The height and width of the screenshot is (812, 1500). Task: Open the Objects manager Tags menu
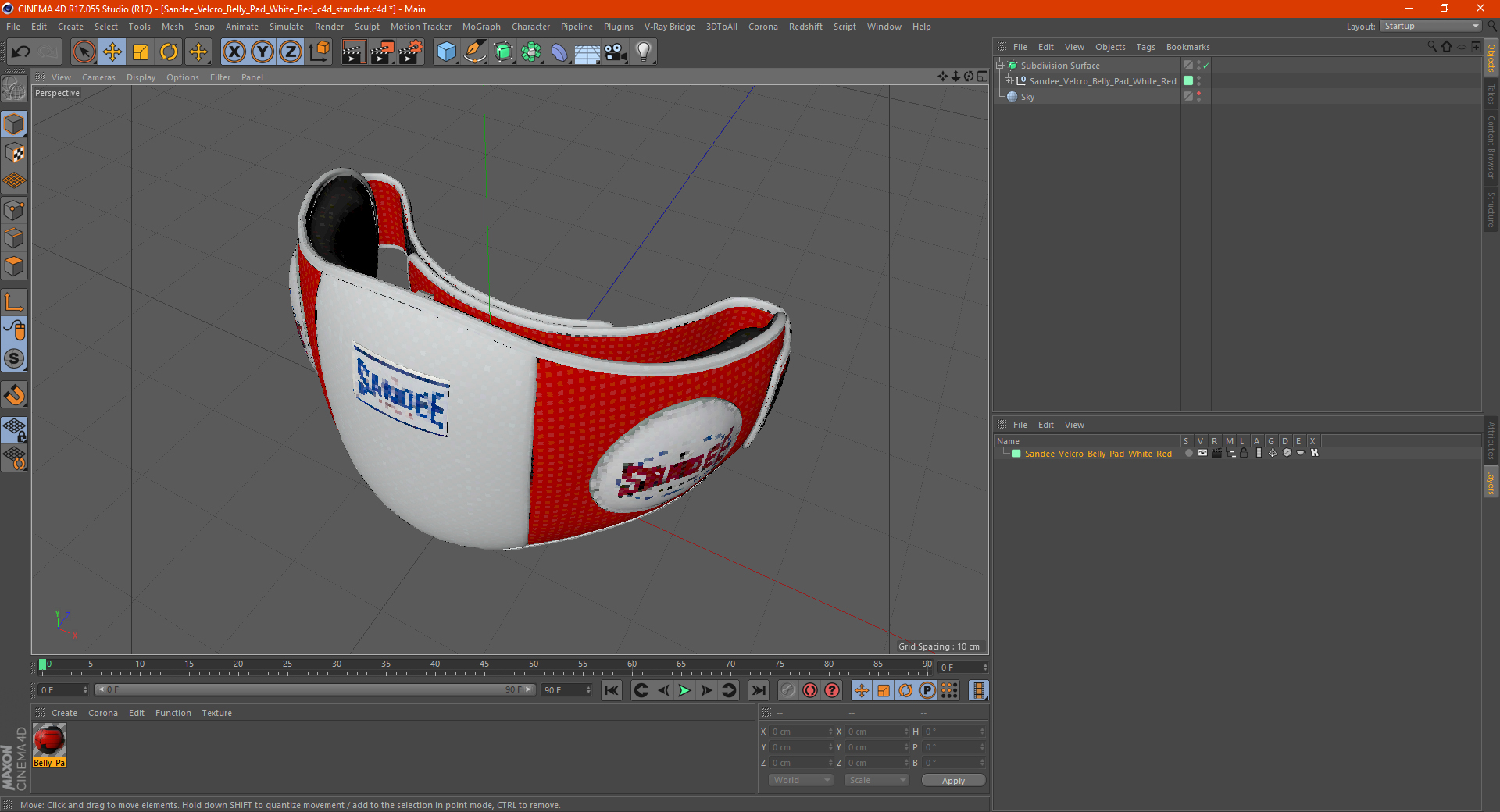[1145, 47]
